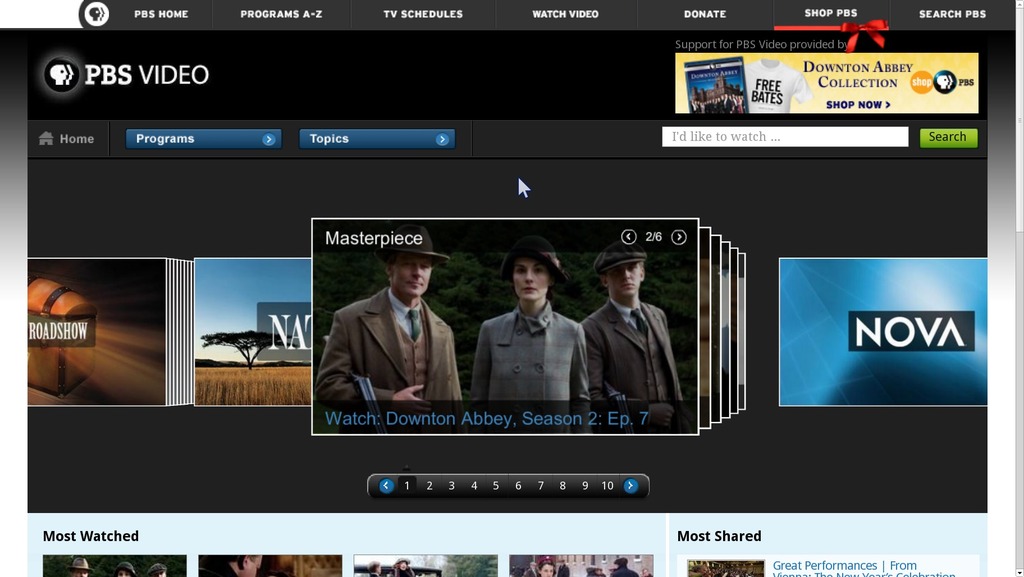Open carousel page 10

pos(607,486)
